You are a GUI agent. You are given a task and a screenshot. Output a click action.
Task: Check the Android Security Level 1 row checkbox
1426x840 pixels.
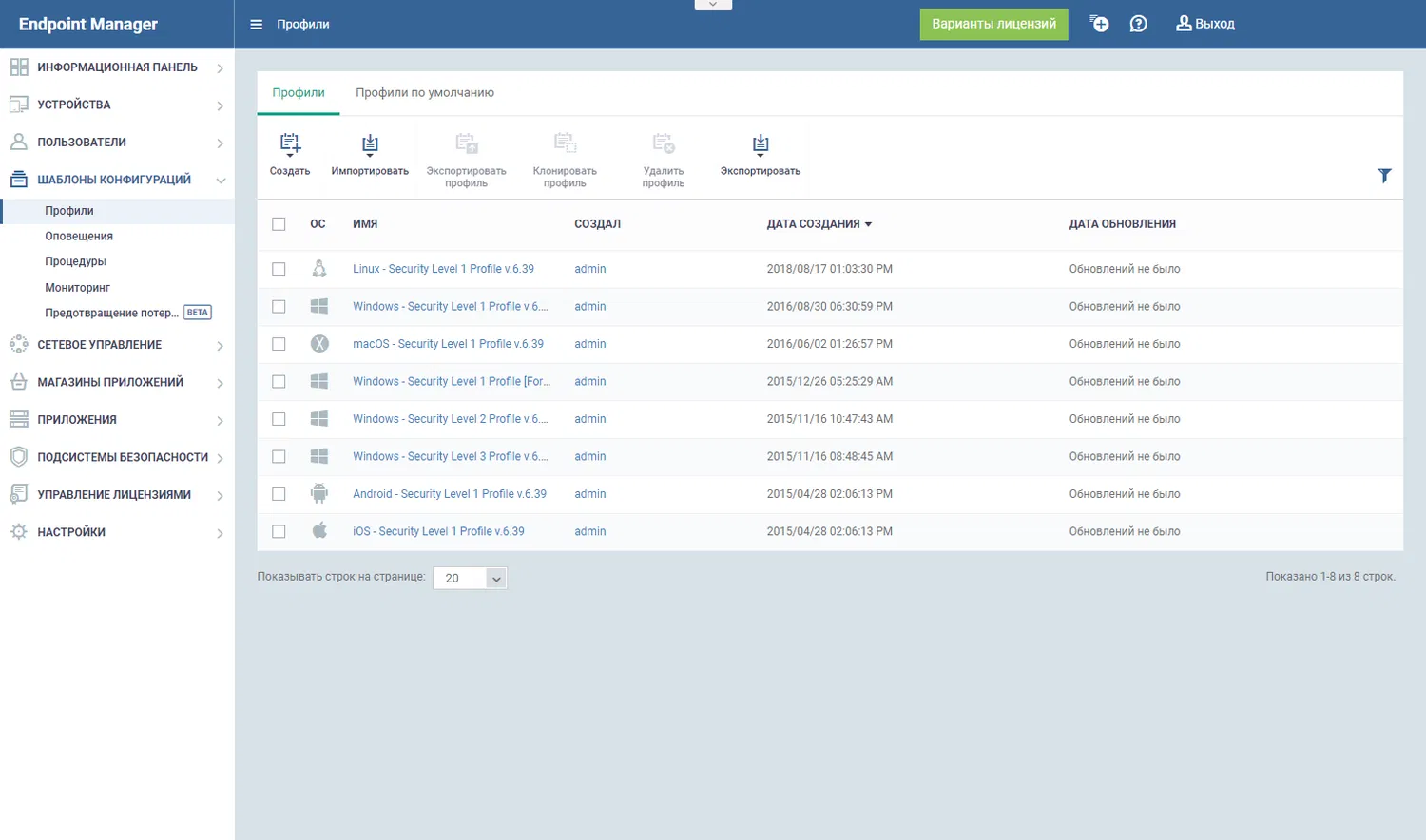coord(279,494)
